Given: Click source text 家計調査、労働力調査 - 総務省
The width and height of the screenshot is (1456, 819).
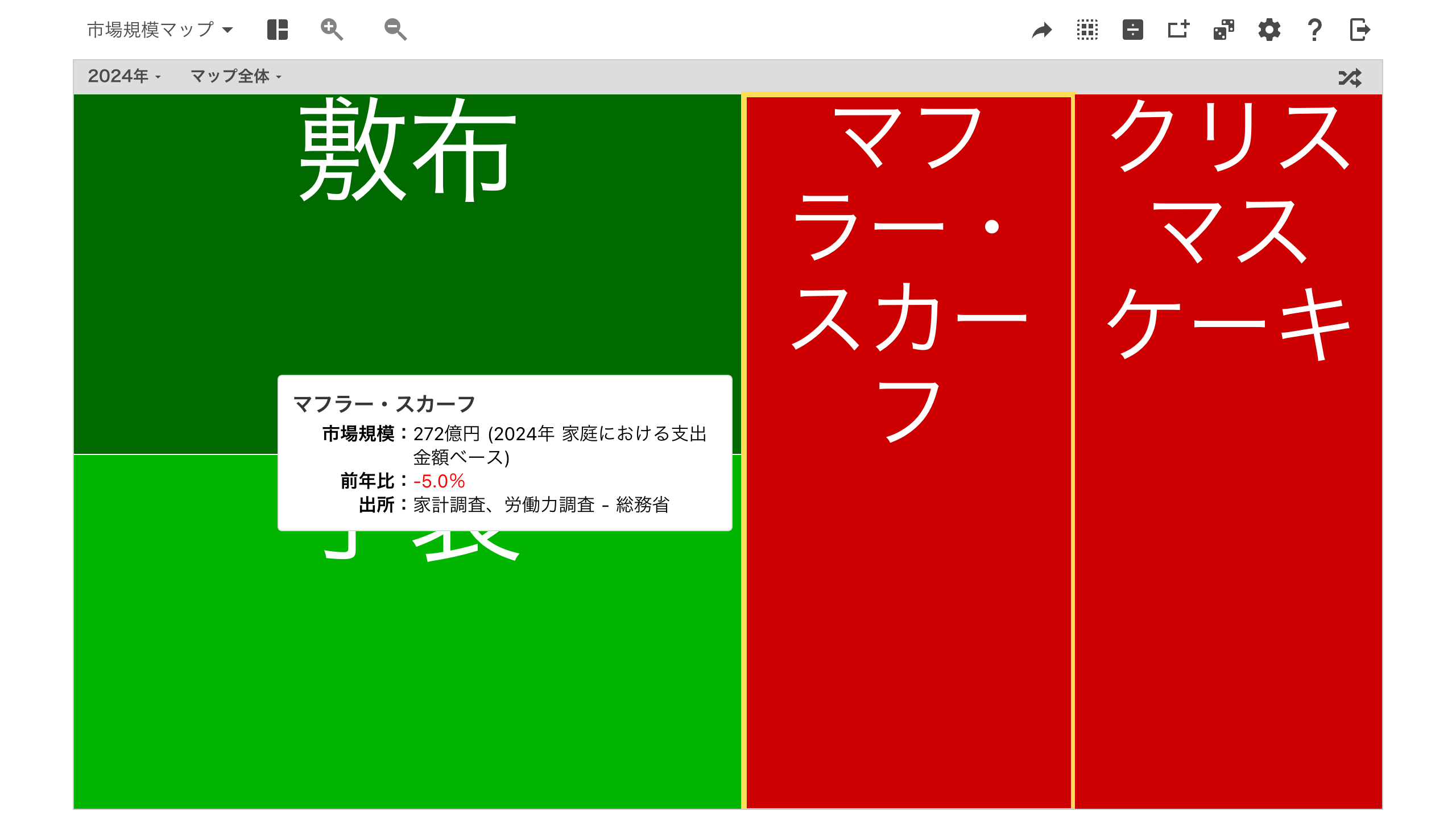Looking at the screenshot, I should [541, 504].
